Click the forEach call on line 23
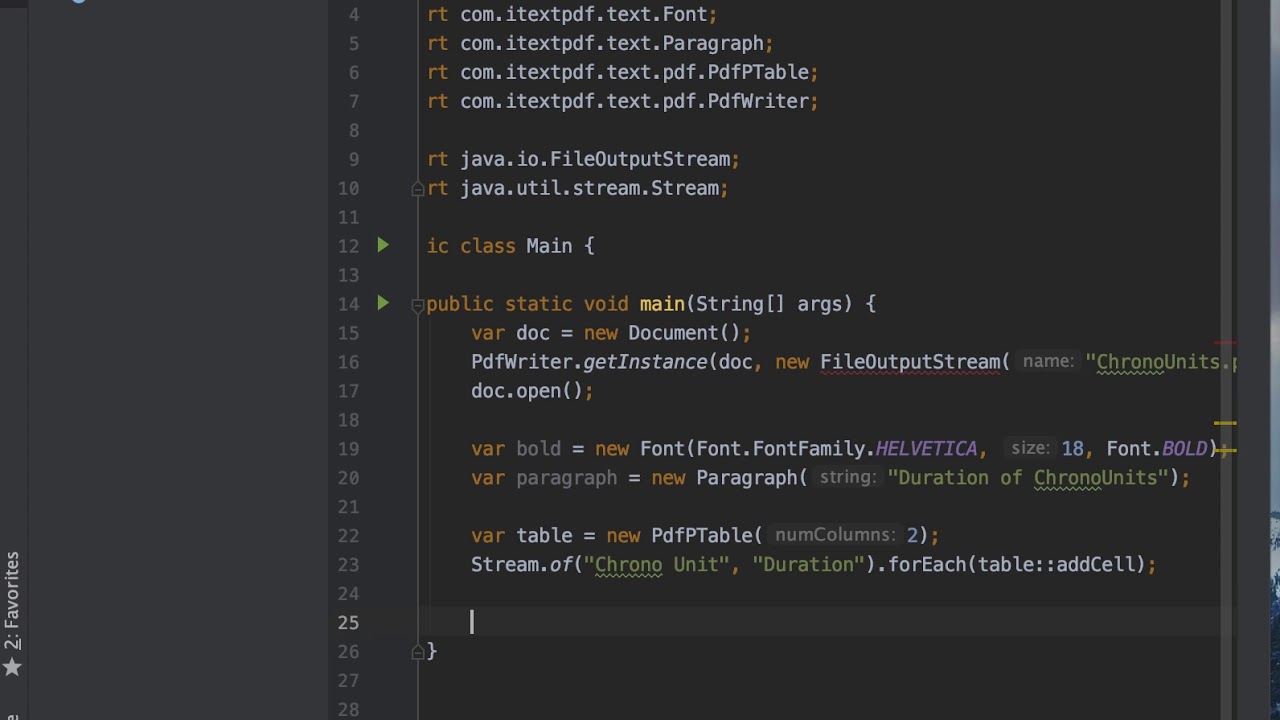The image size is (1280, 720). 926,565
